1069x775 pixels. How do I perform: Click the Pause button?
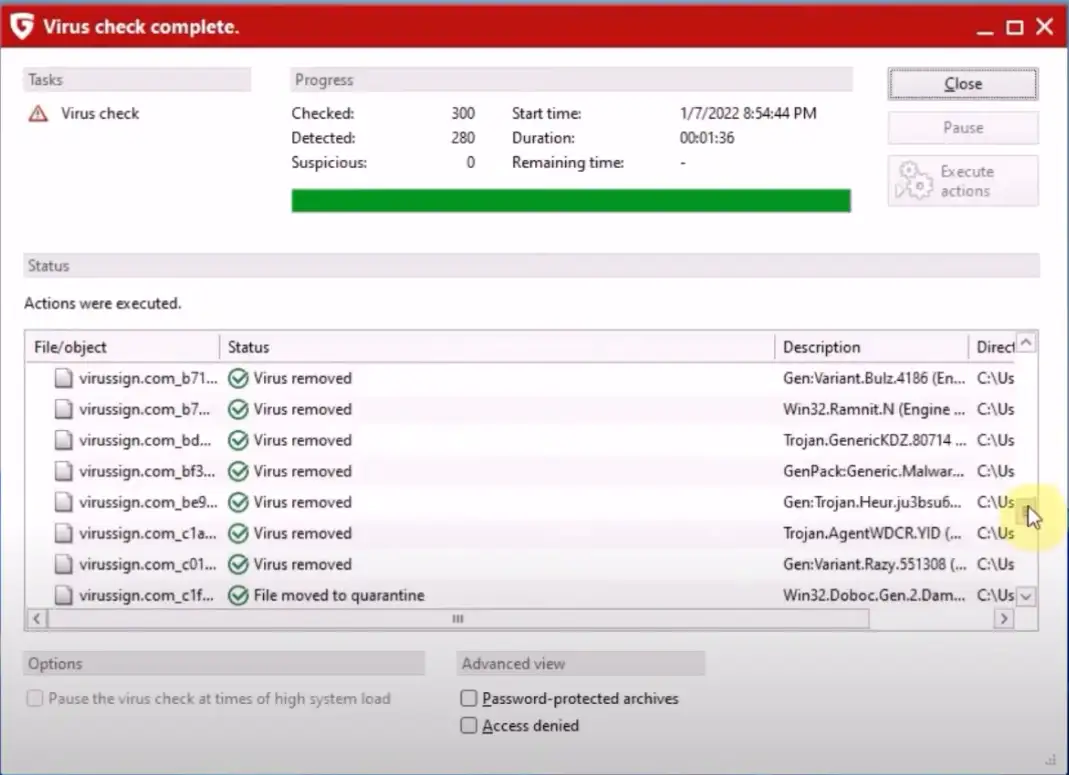[962, 128]
